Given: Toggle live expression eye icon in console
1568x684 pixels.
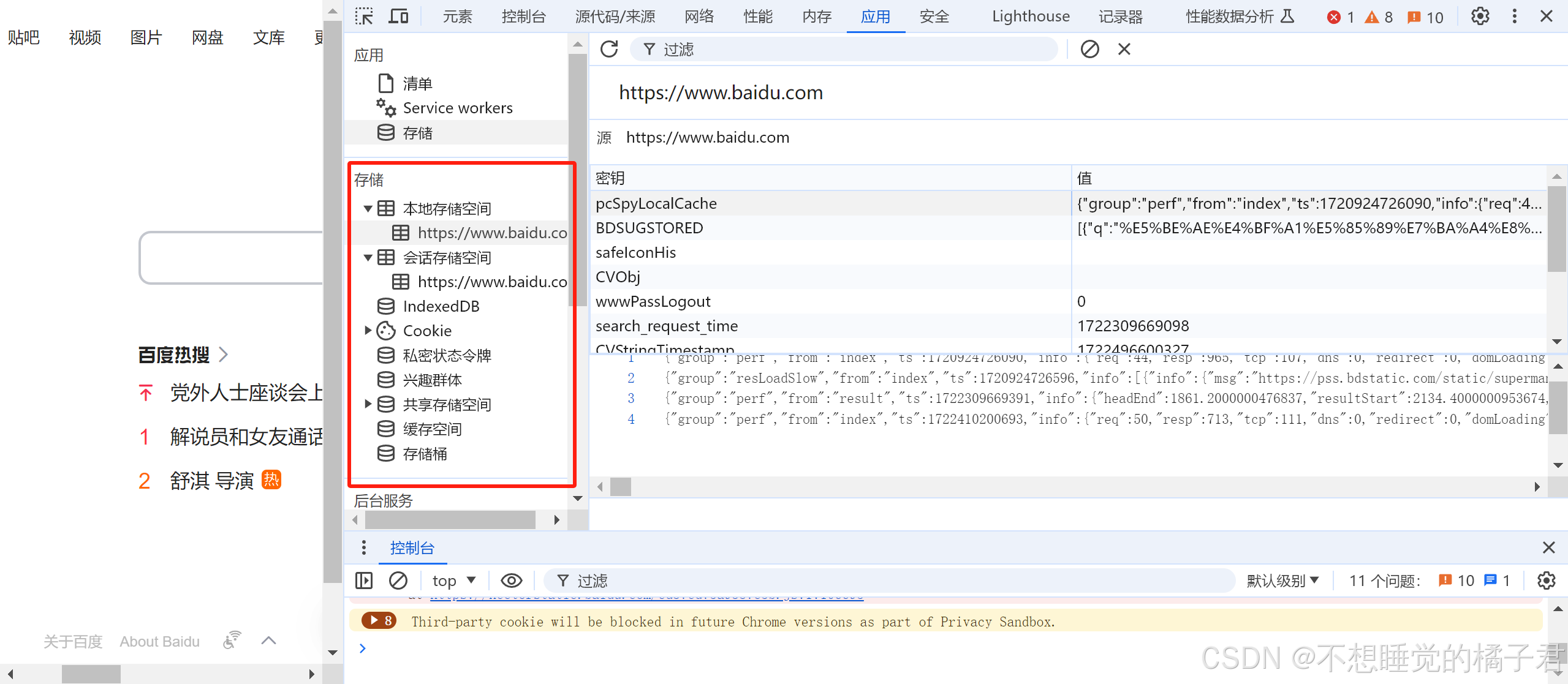Looking at the screenshot, I should tap(512, 581).
